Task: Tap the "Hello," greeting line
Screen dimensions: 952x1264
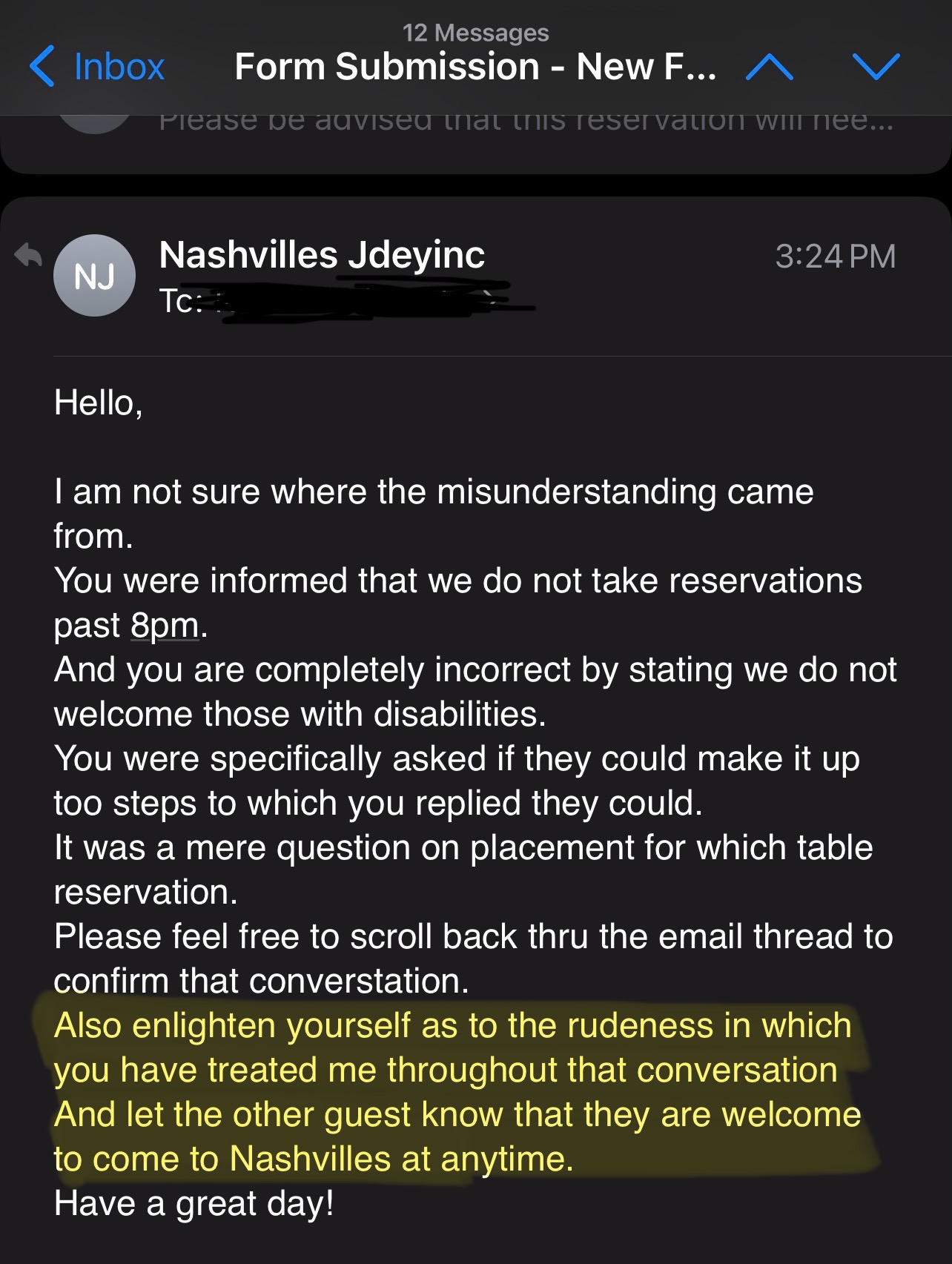Action: (98, 403)
